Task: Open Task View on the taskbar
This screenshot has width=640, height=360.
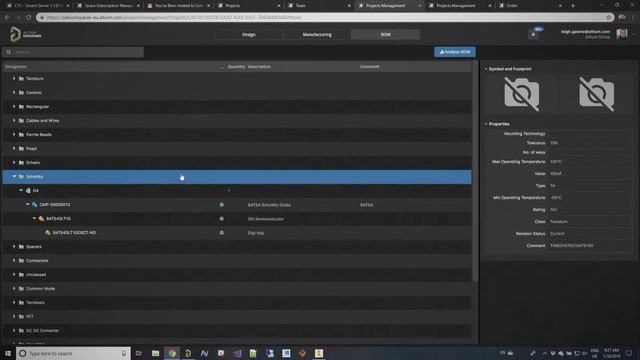Action: point(139,353)
